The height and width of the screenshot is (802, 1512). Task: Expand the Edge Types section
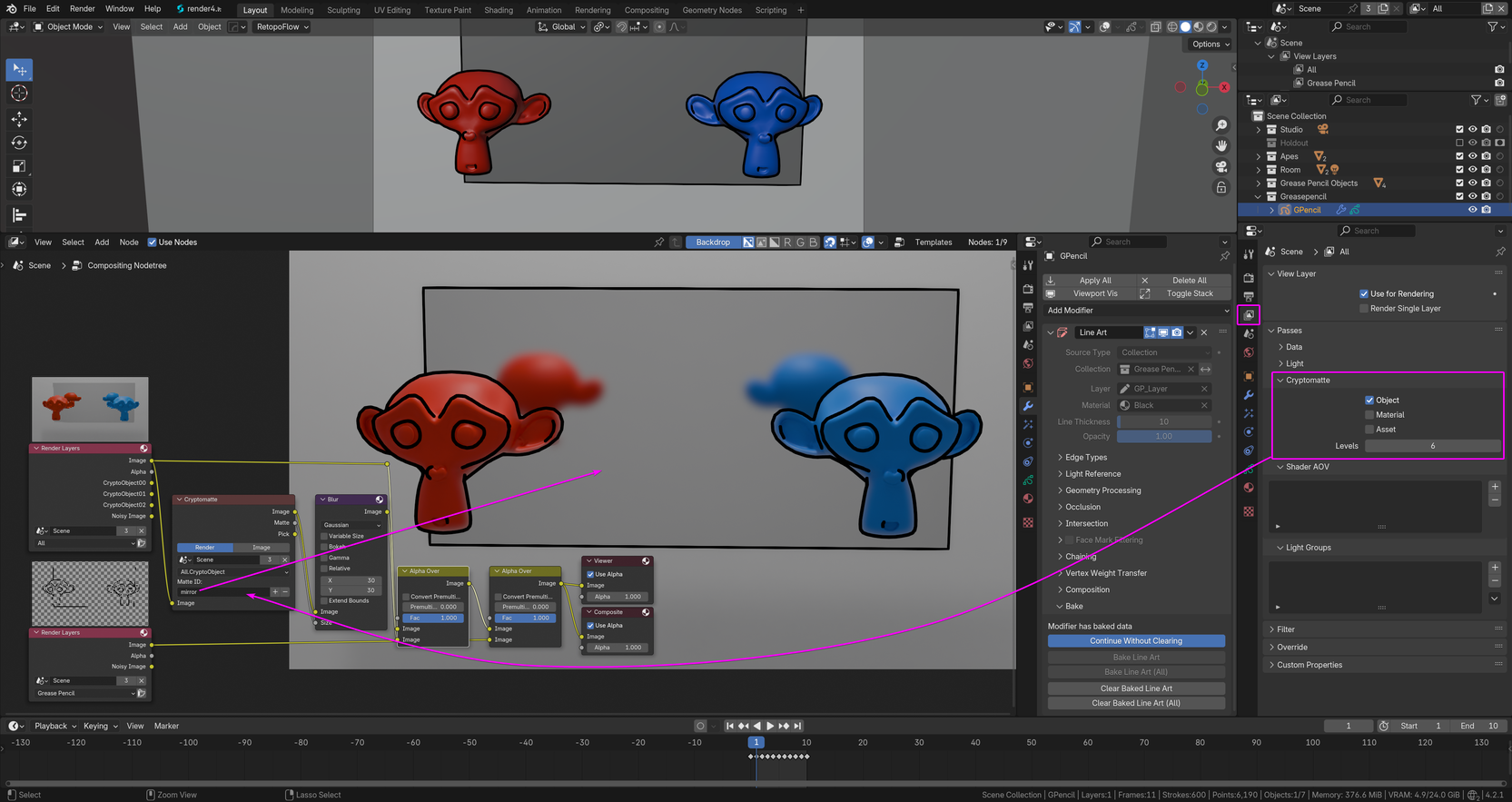(x=1085, y=458)
